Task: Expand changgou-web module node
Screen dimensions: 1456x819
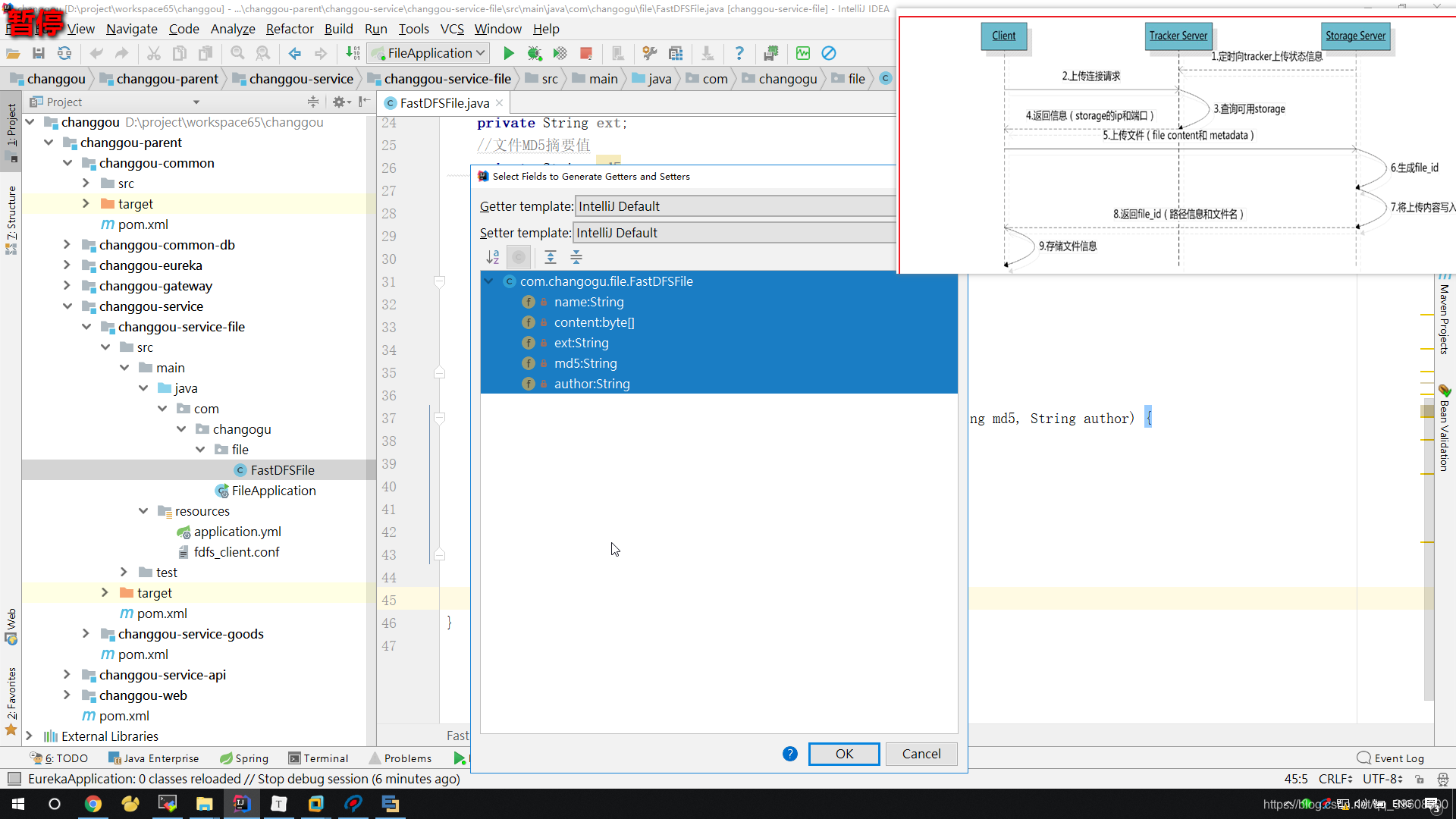Action: (x=67, y=695)
